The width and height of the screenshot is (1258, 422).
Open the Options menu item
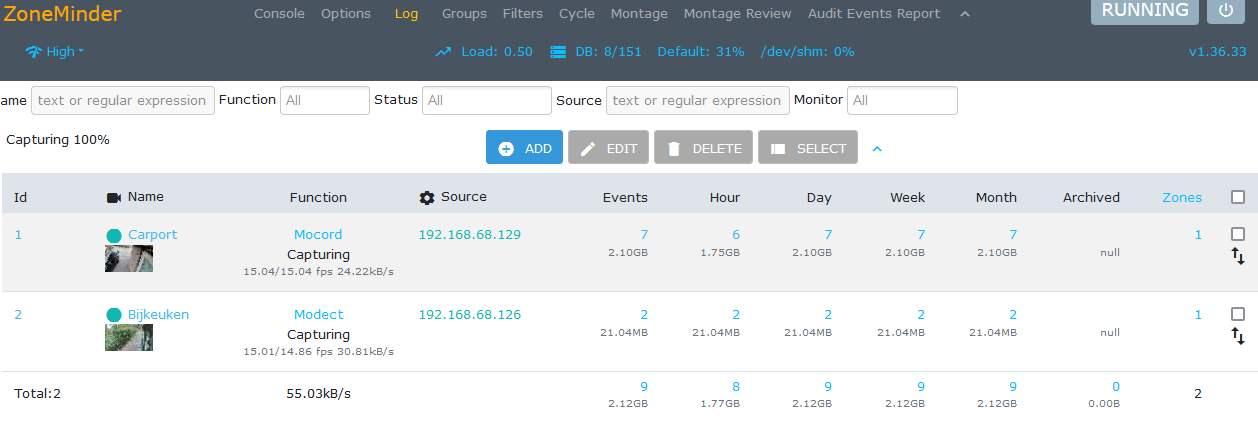tap(346, 14)
